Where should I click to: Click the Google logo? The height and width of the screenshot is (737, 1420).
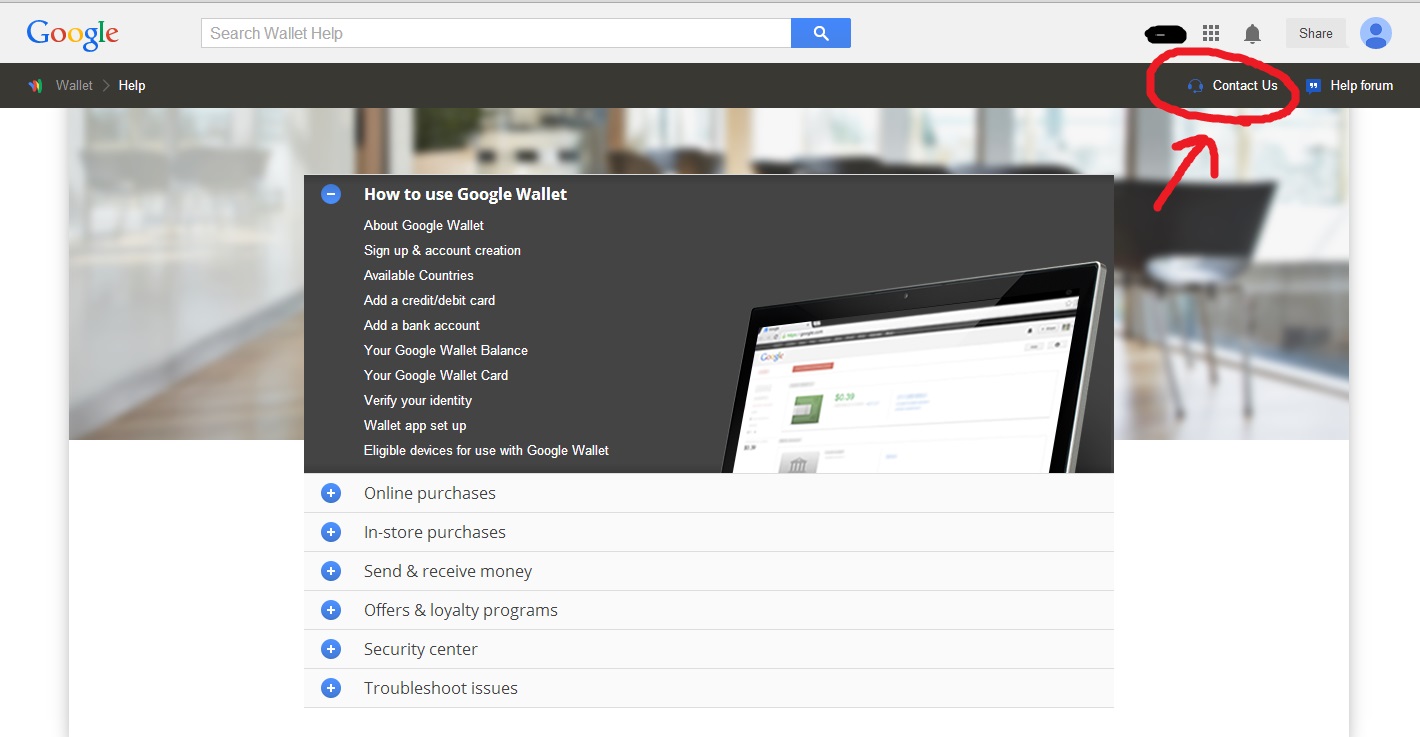tap(73, 33)
